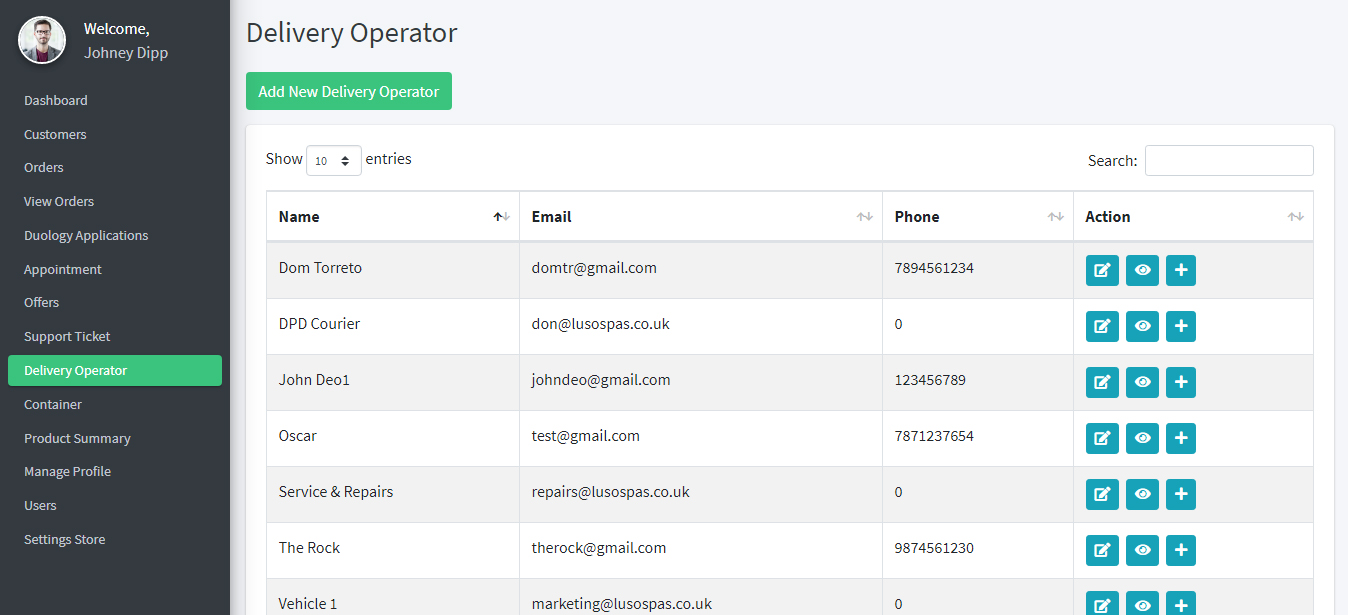
Task: Open the Dashboard link in sidebar
Action: pos(56,100)
